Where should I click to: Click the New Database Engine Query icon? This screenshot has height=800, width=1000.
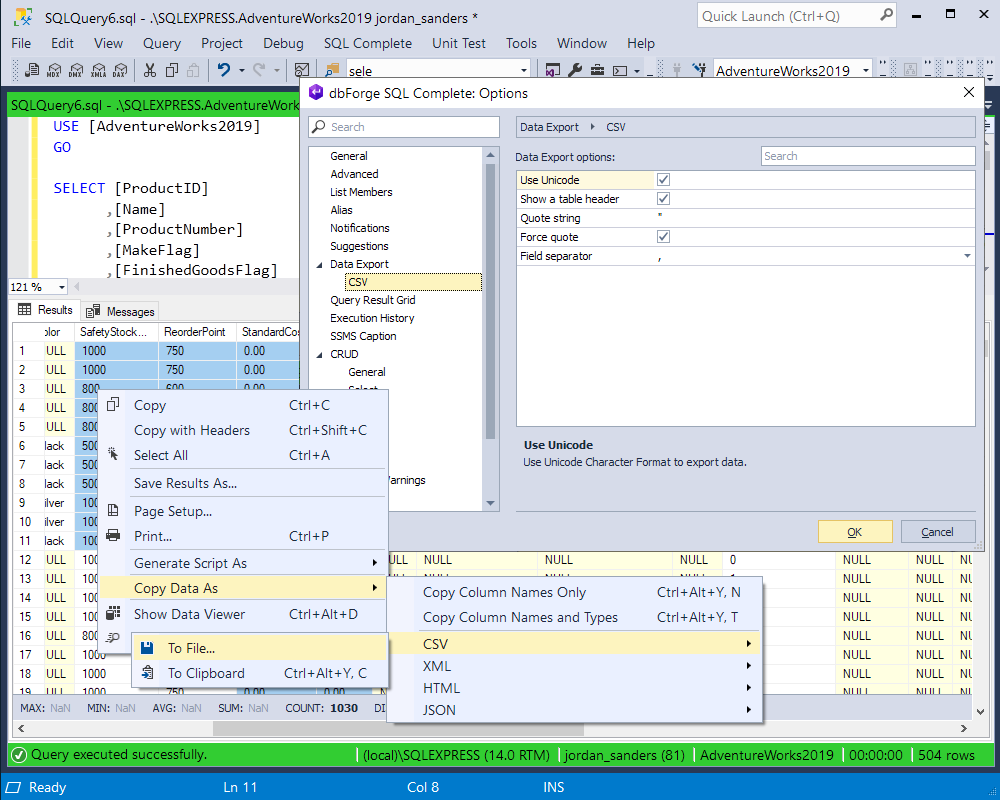pyautogui.click(x=32, y=70)
